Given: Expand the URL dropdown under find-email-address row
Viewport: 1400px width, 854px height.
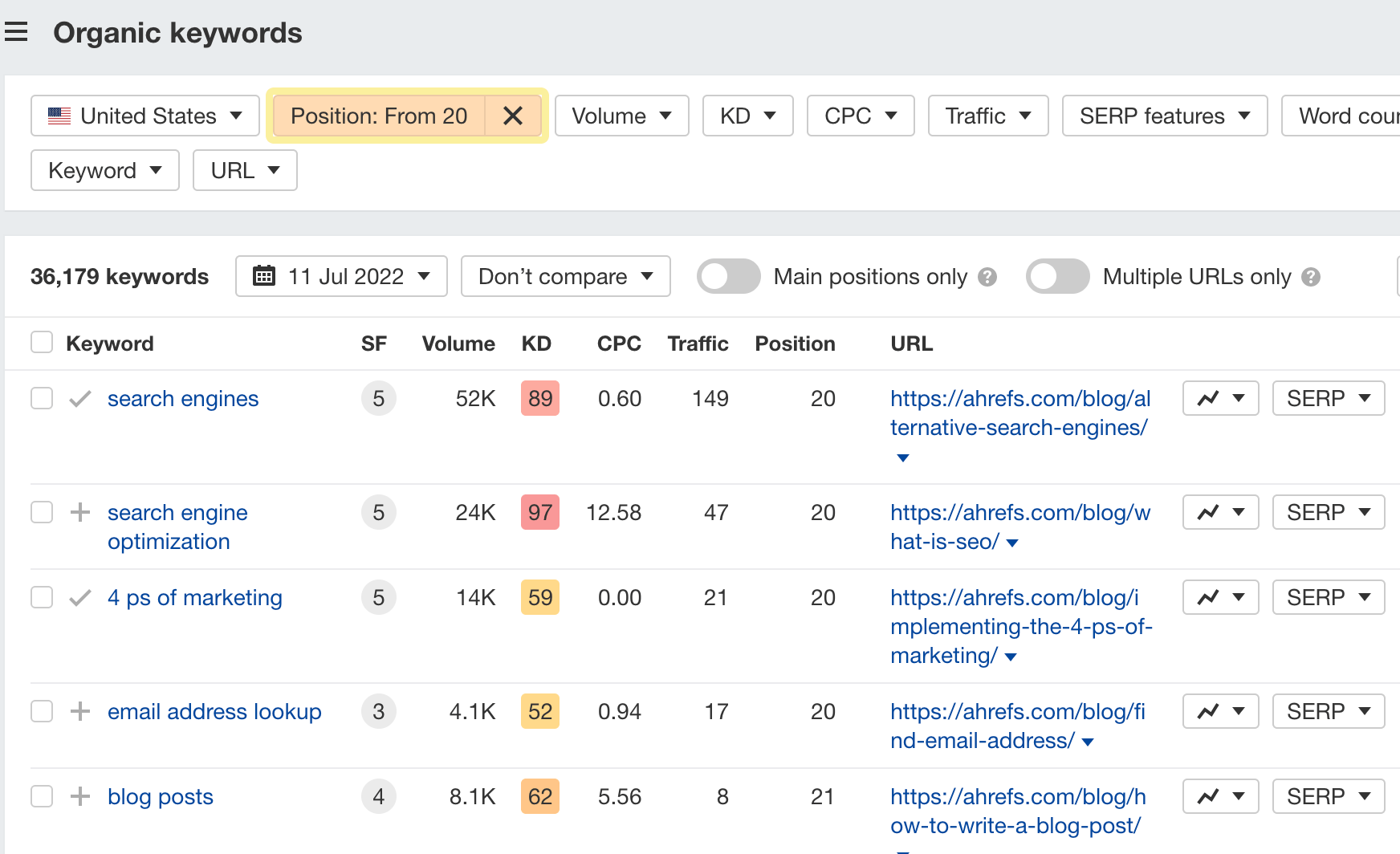Looking at the screenshot, I should [1088, 742].
